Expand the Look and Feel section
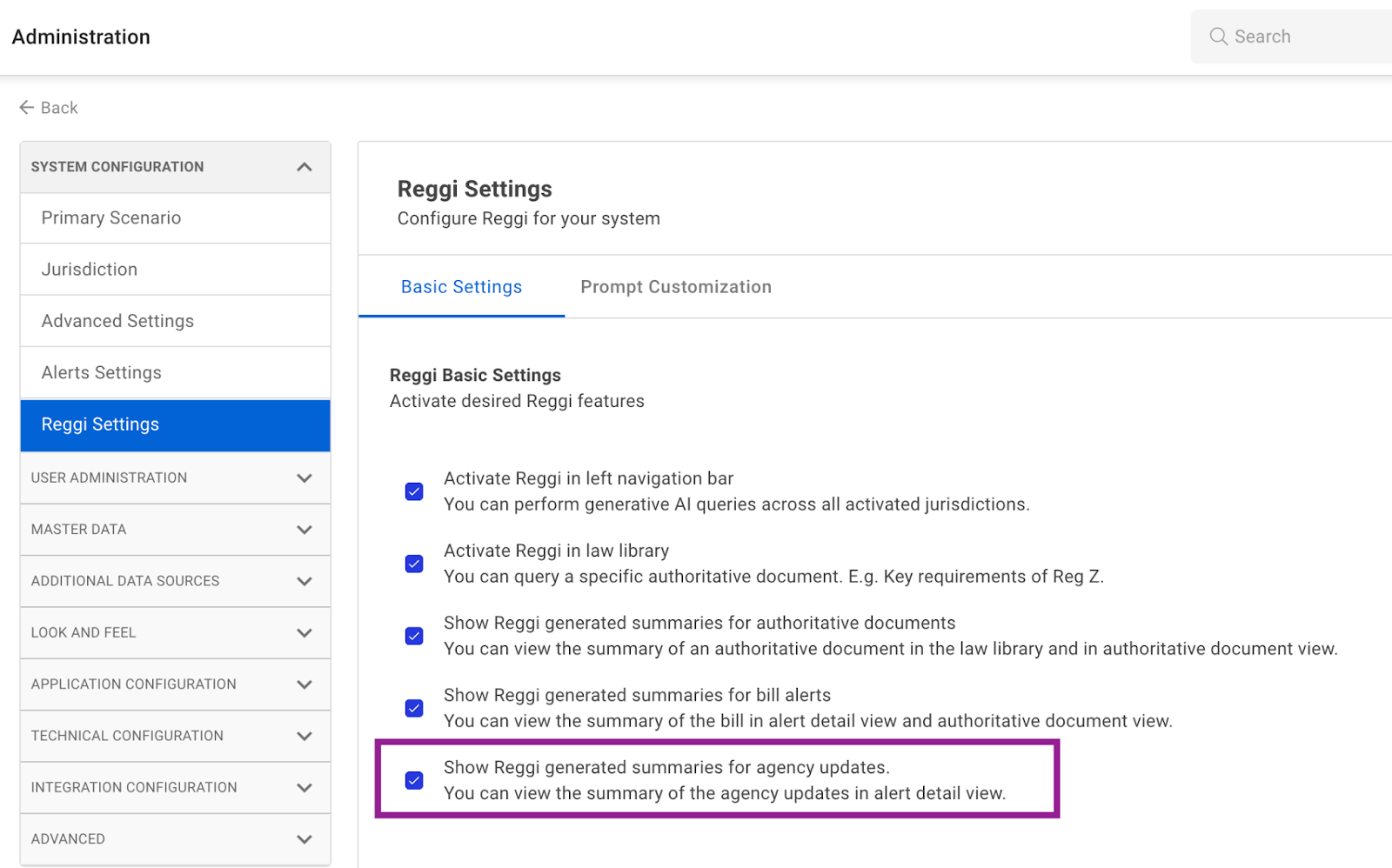 pyautogui.click(x=304, y=633)
